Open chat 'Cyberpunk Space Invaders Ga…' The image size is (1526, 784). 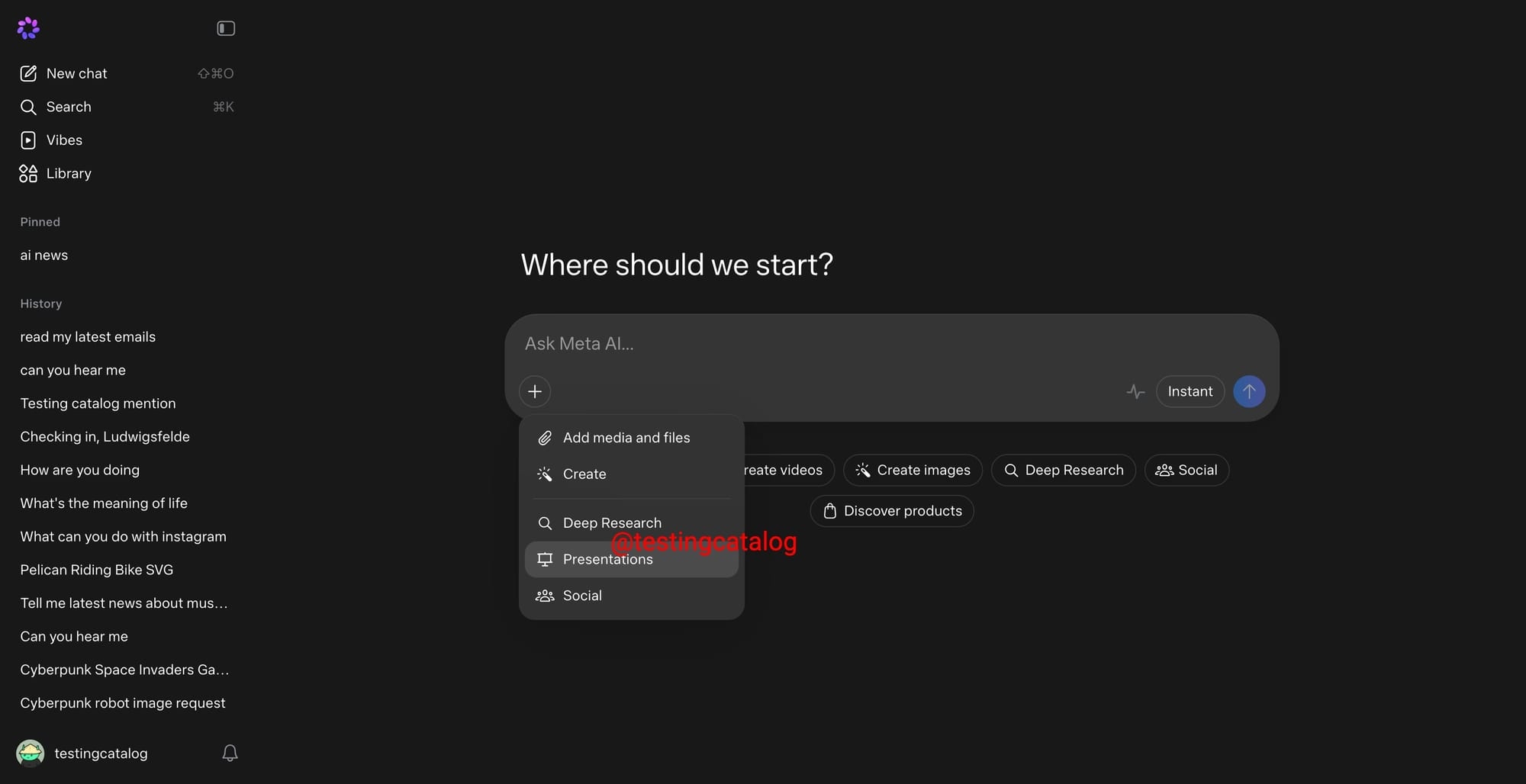pos(125,670)
